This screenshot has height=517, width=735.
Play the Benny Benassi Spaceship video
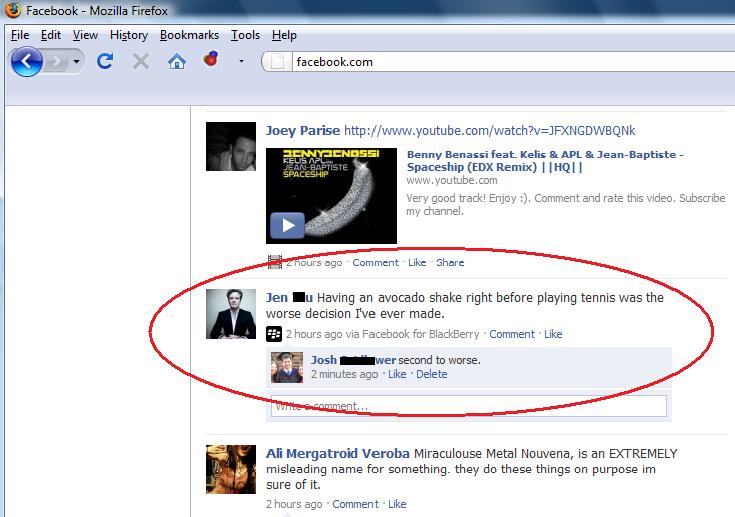tap(287, 225)
